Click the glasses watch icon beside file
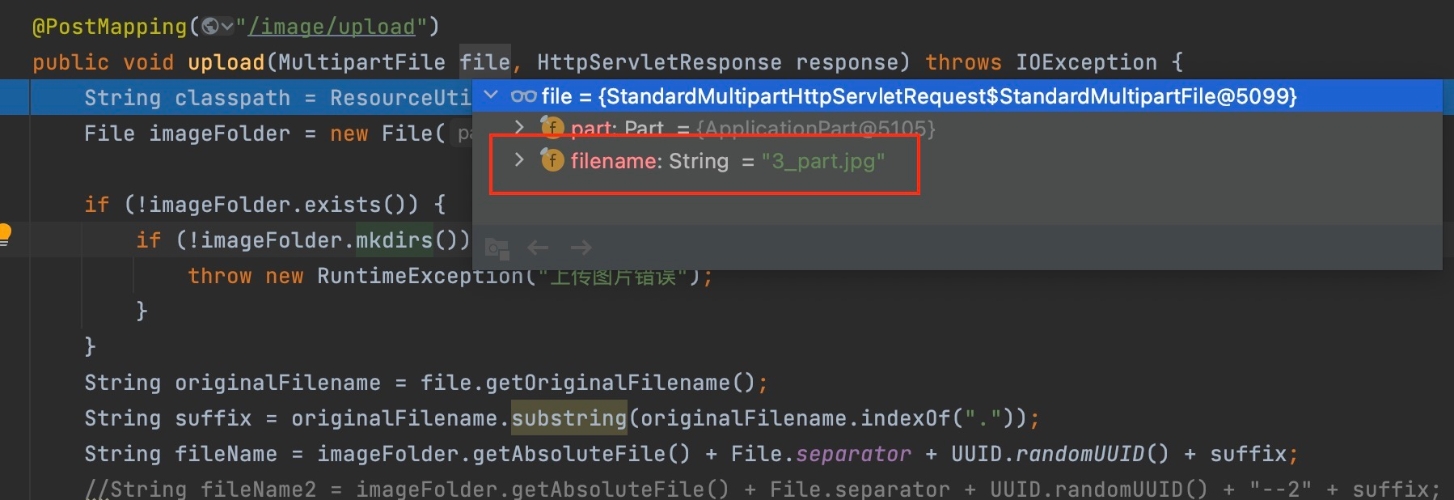Screen dimensions: 1454x500 click(x=523, y=97)
